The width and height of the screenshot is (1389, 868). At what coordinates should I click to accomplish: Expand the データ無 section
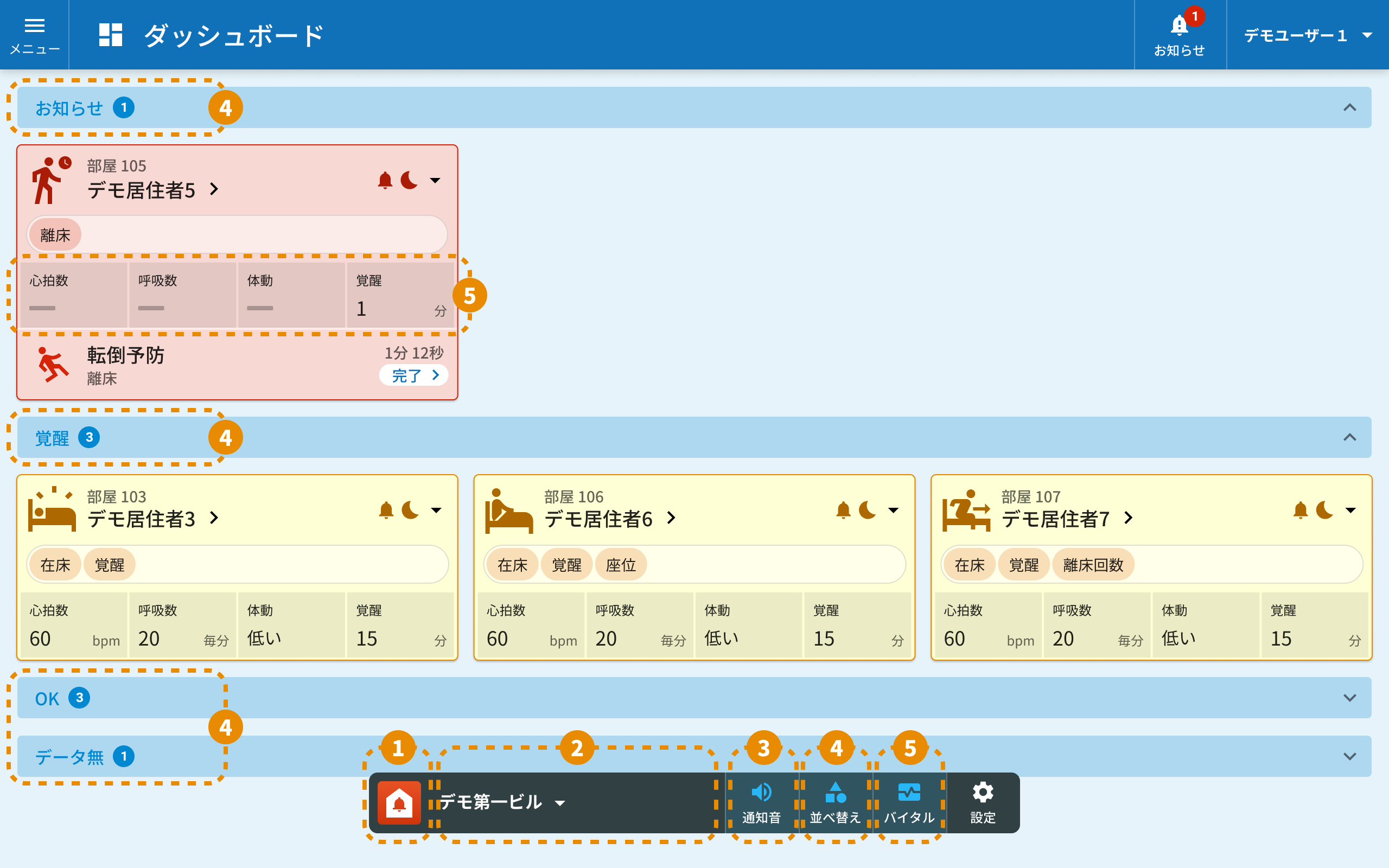(1349, 757)
